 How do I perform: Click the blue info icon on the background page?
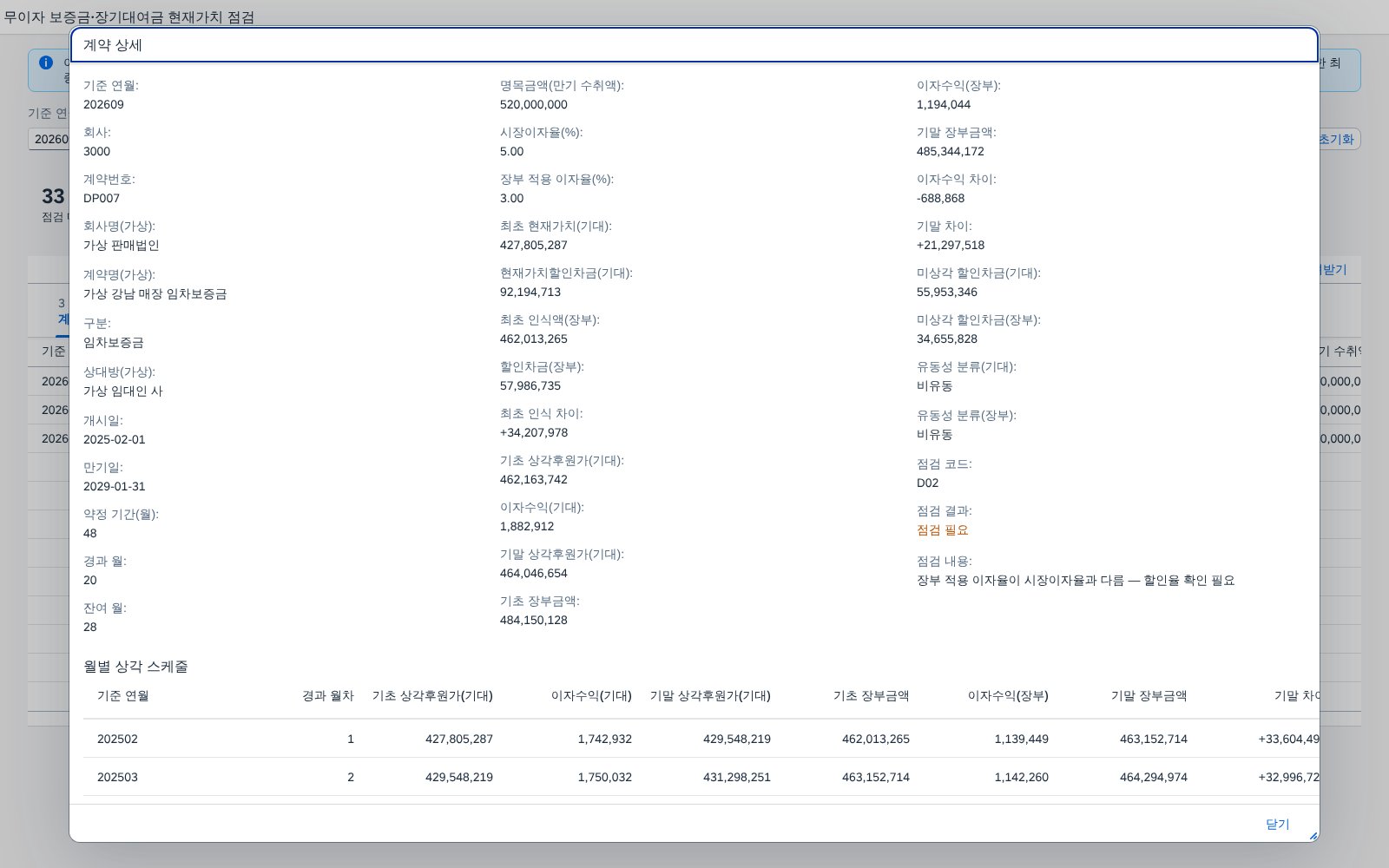click(46, 62)
